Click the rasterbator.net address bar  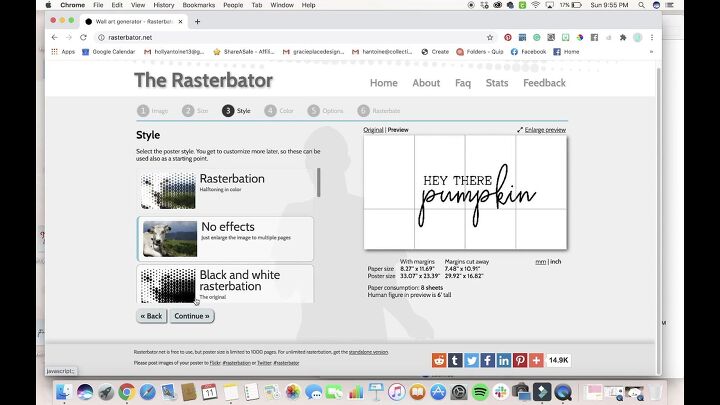tap(294, 38)
